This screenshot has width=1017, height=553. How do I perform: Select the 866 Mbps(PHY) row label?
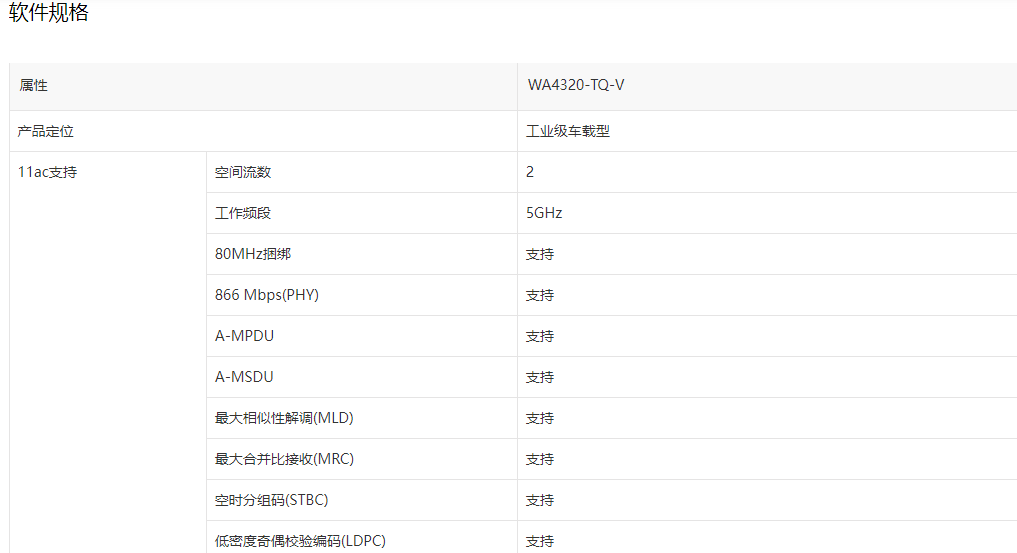click(267, 295)
